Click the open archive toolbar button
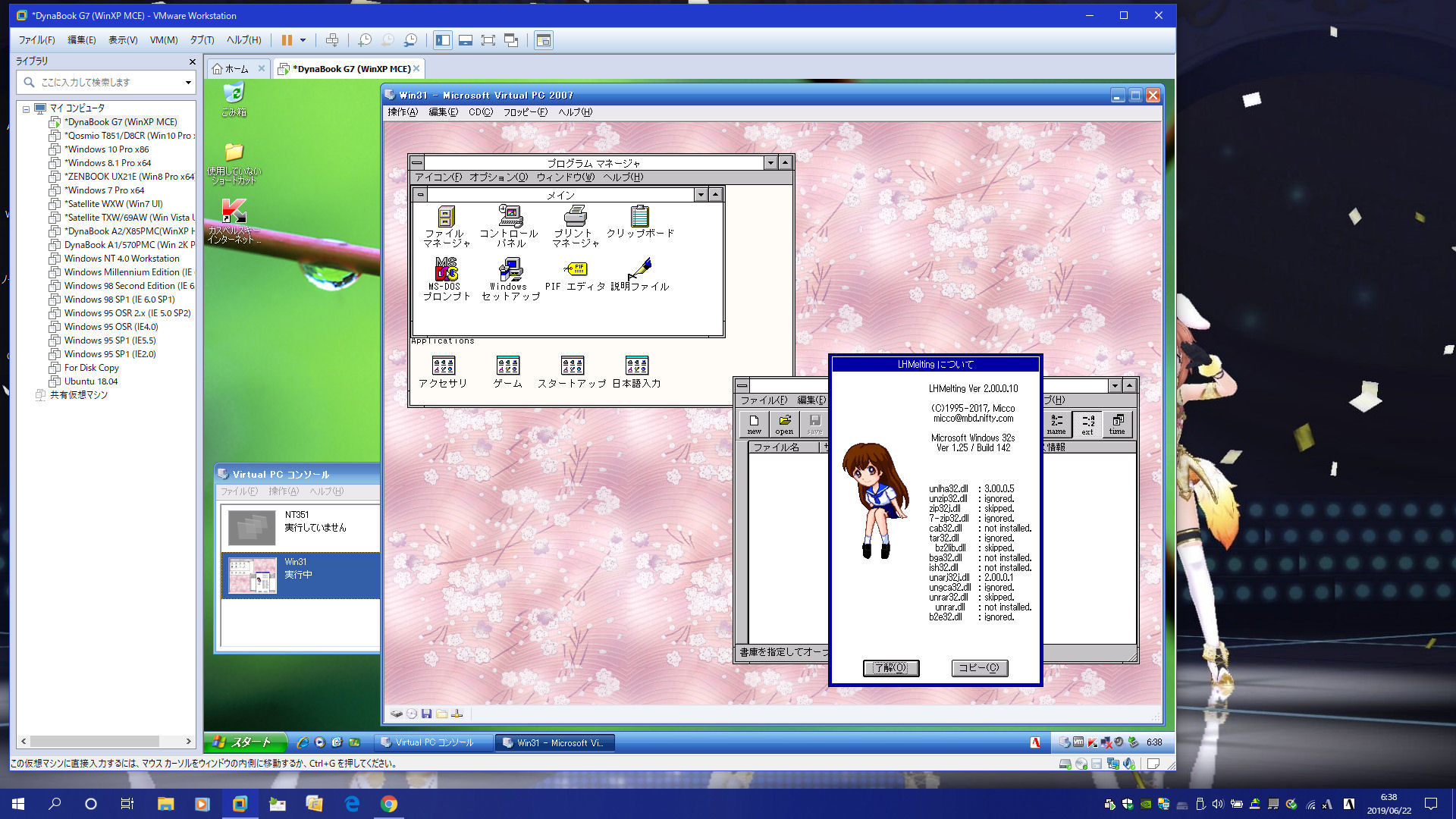1456x819 pixels. click(x=784, y=424)
